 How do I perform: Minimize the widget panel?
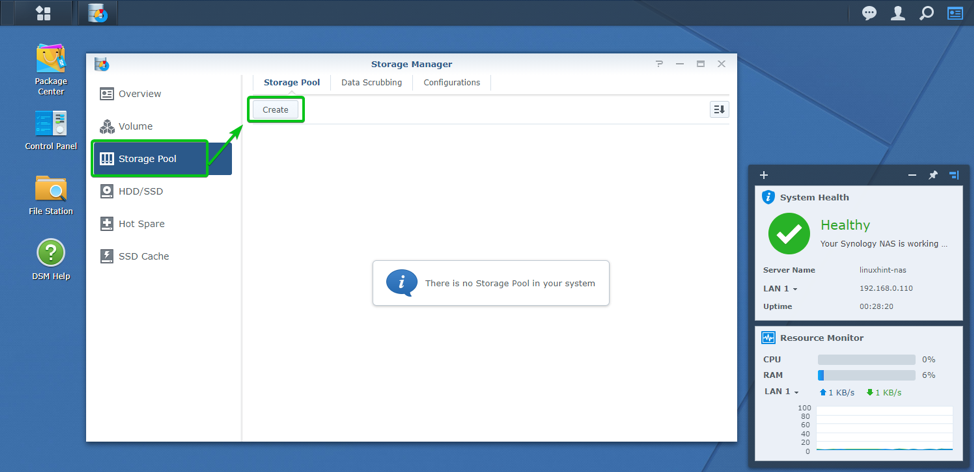click(912, 175)
